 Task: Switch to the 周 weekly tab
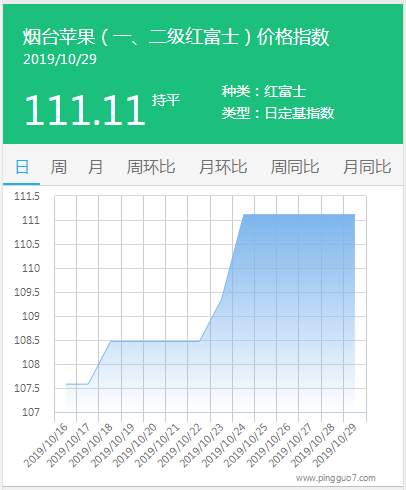point(59,167)
